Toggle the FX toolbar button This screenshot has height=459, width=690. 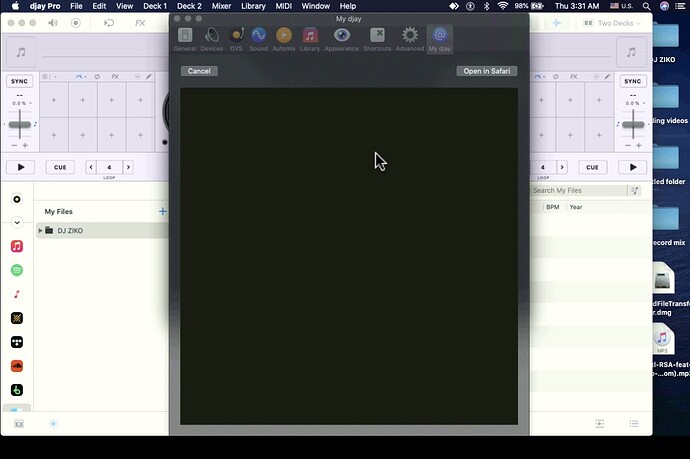(x=140, y=23)
